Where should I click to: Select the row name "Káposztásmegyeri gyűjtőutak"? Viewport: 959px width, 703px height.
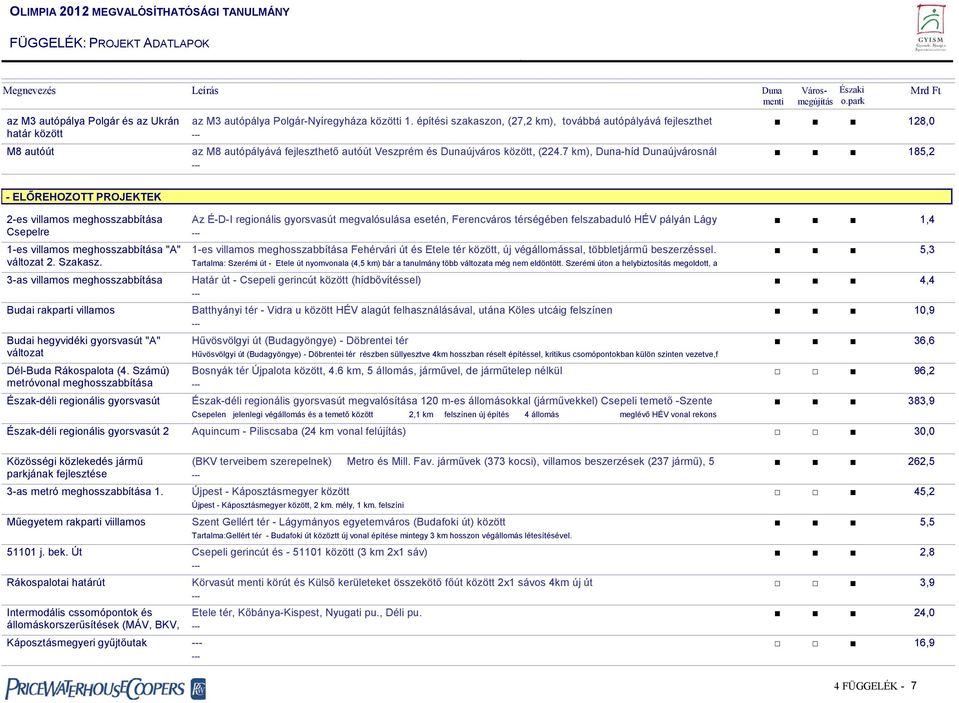coord(77,643)
